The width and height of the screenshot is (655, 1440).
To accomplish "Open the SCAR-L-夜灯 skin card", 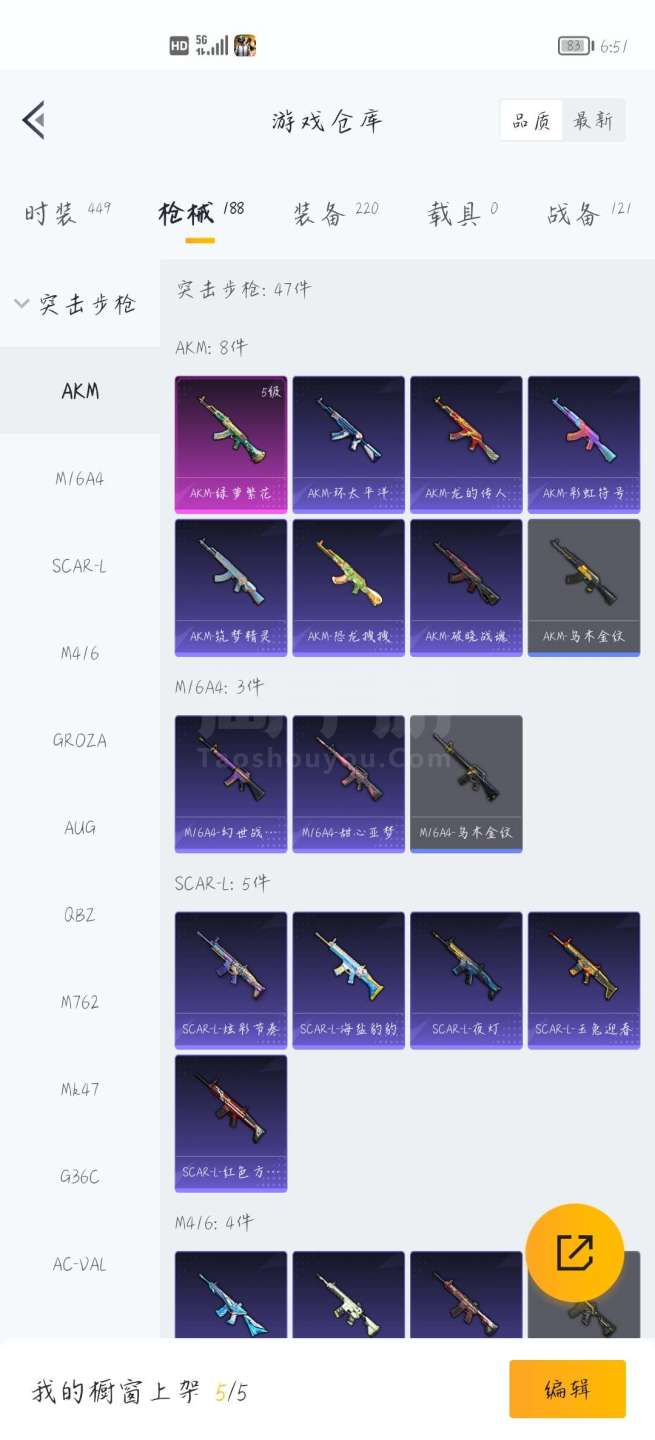I will 466,980.
